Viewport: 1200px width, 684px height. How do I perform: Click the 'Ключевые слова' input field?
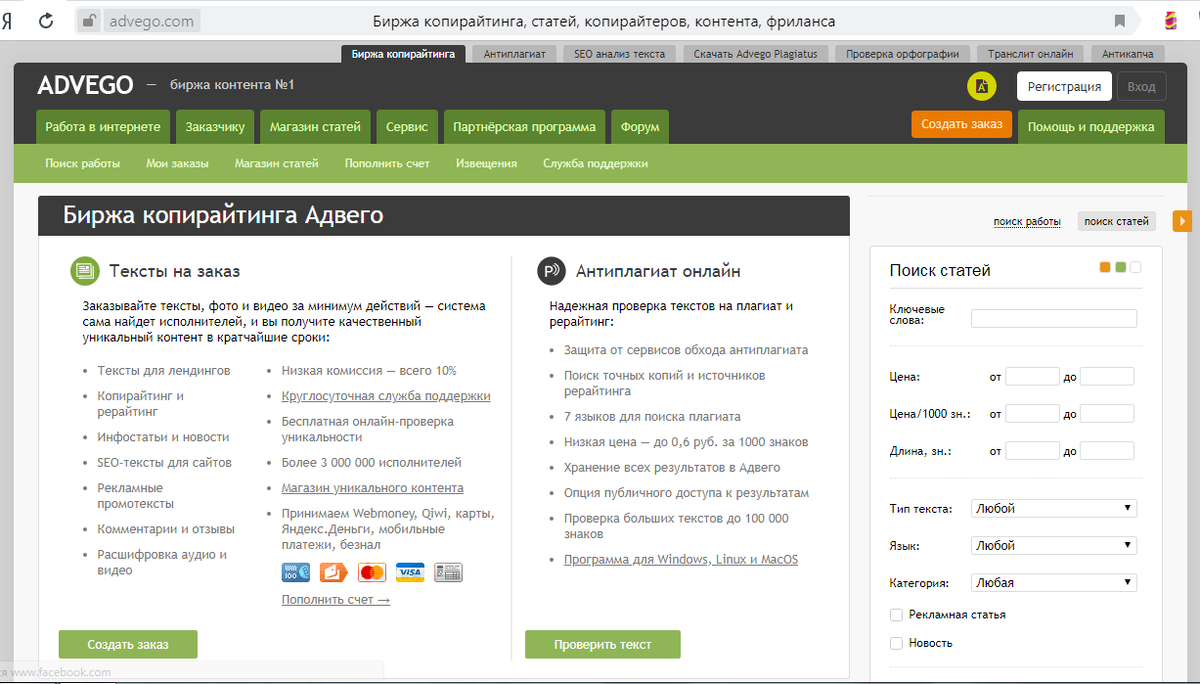(1054, 318)
